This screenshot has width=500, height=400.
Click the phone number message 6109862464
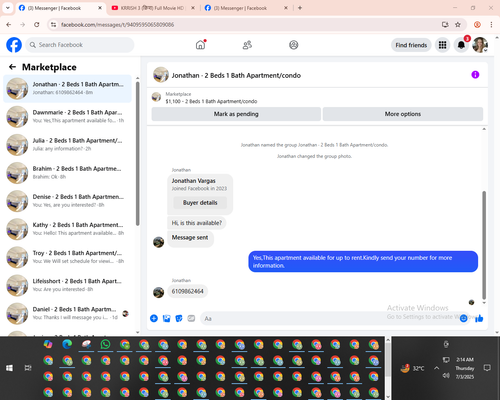[187, 291]
